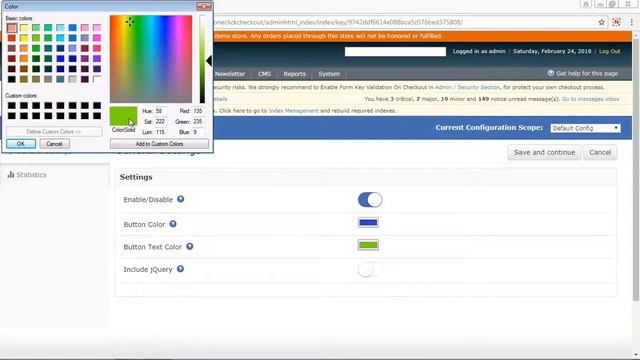
Task: Open the Default Config scope dropdown
Action: tap(585, 128)
